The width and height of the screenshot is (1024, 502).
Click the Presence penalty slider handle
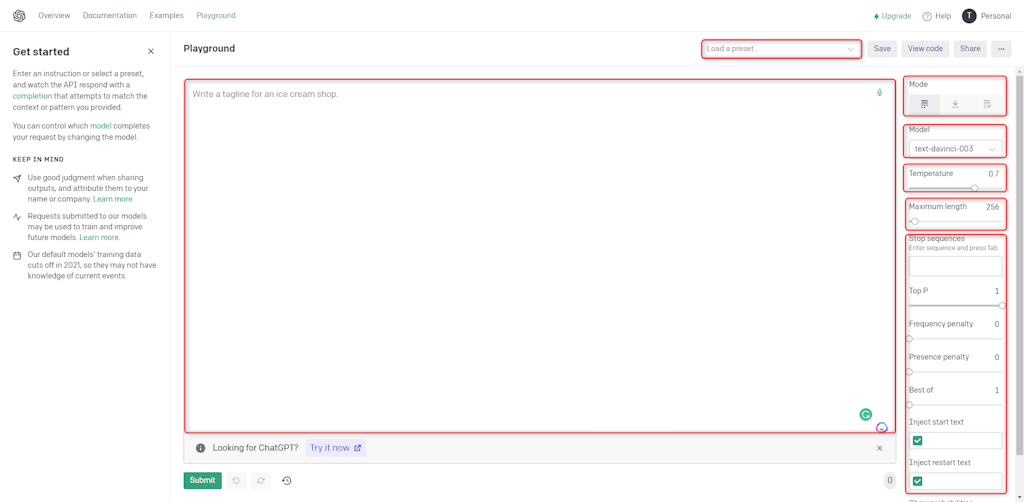click(909, 371)
